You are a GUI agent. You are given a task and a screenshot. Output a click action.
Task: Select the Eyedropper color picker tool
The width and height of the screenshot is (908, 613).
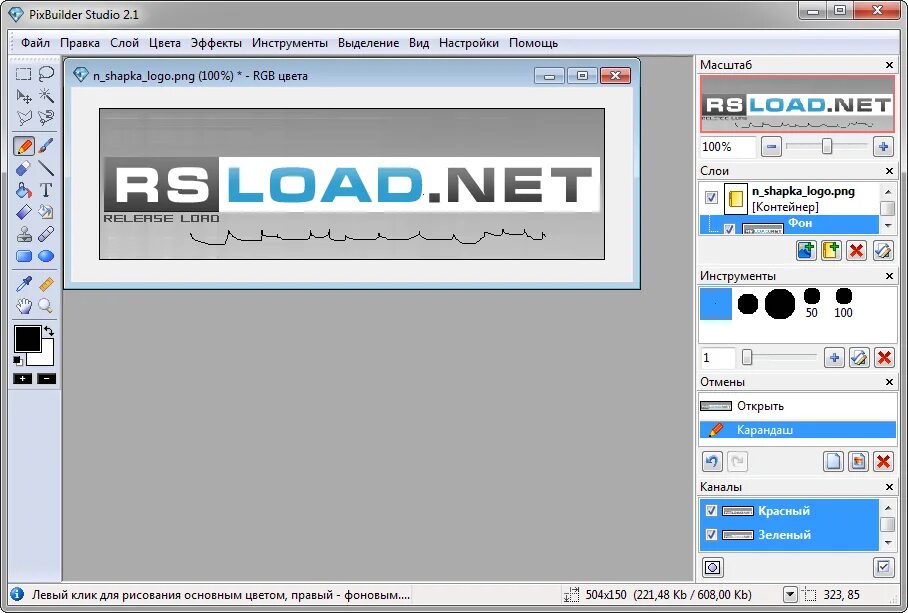pyautogui.click(x=23, y=284)
